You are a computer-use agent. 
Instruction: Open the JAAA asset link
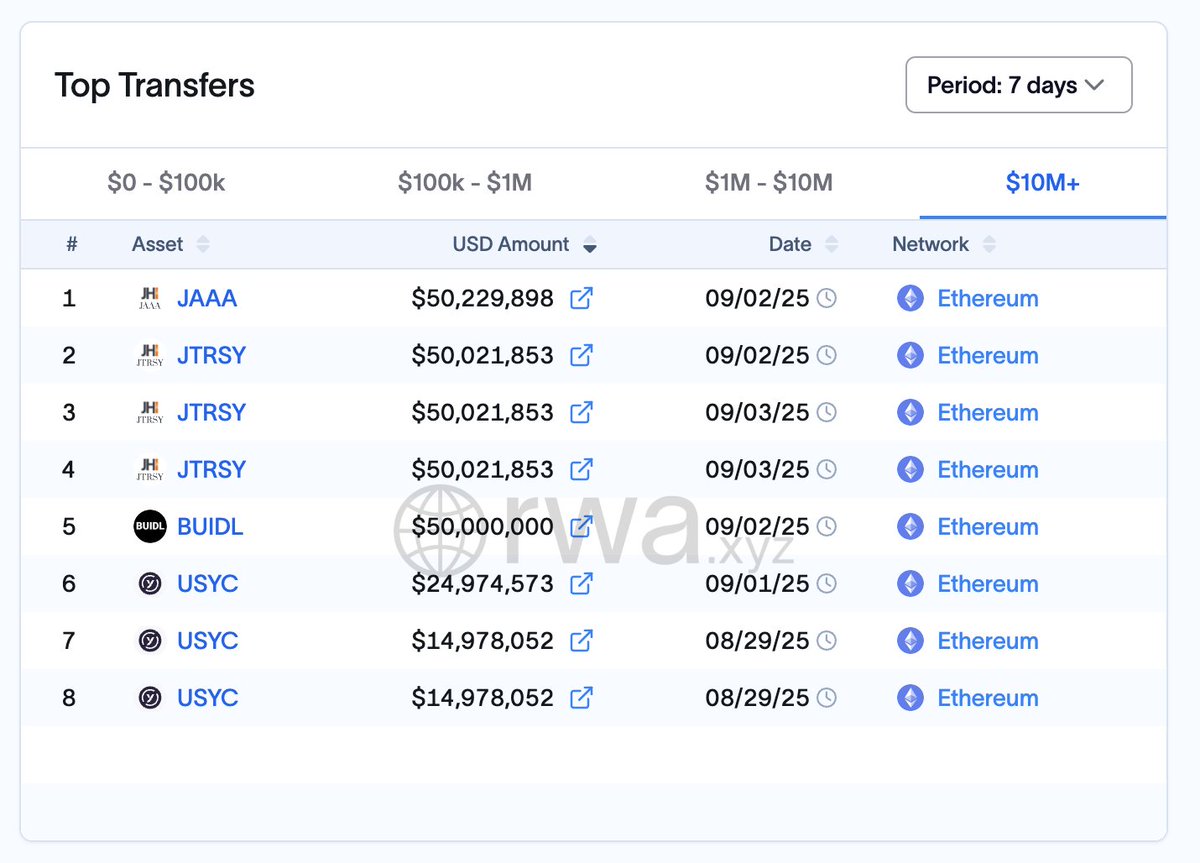click(207, 298)
